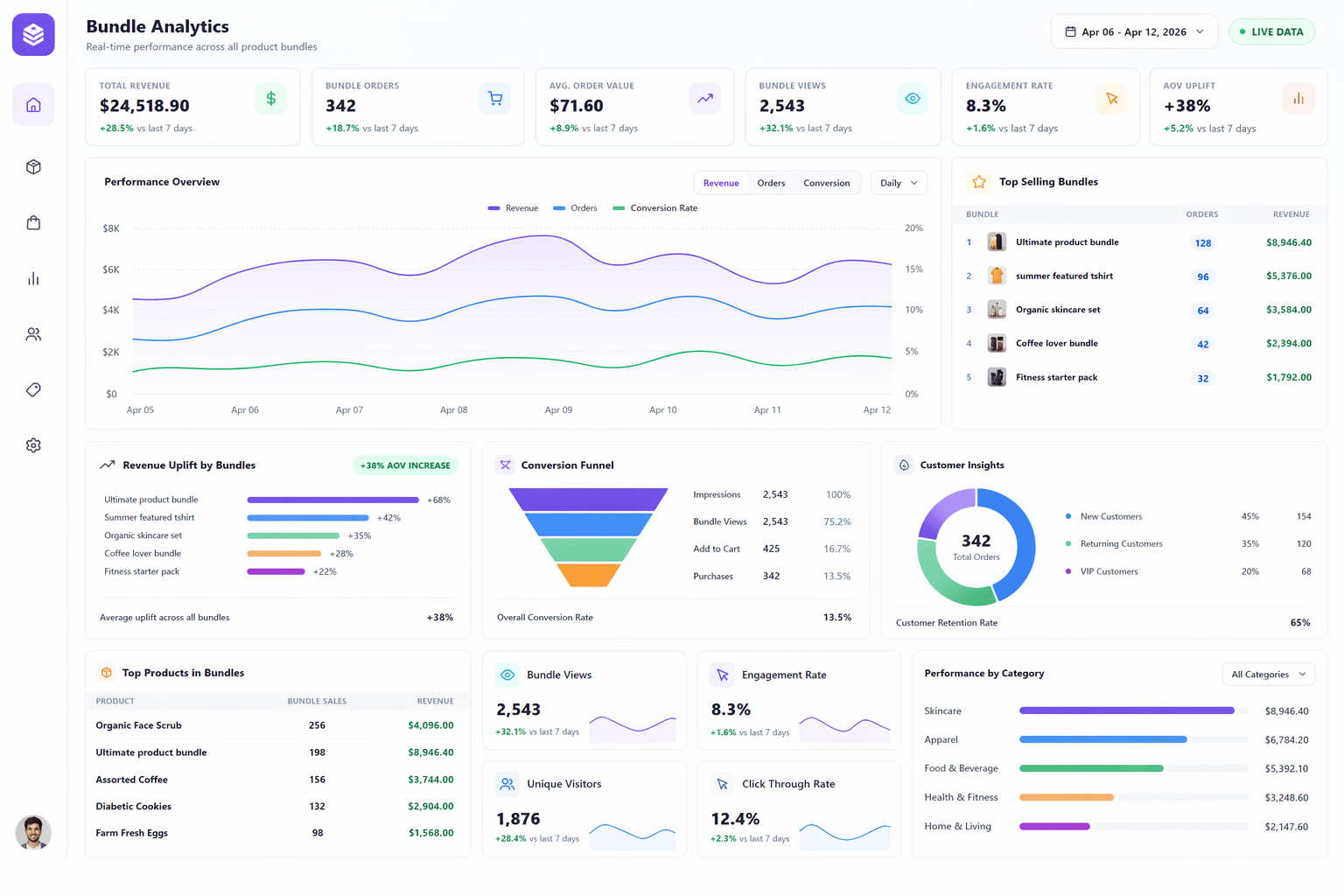Click the cursor icon on Click Through Rate card
This screenshot has width=1344, height=896.
pyautogui.click(x=723, y=785)
